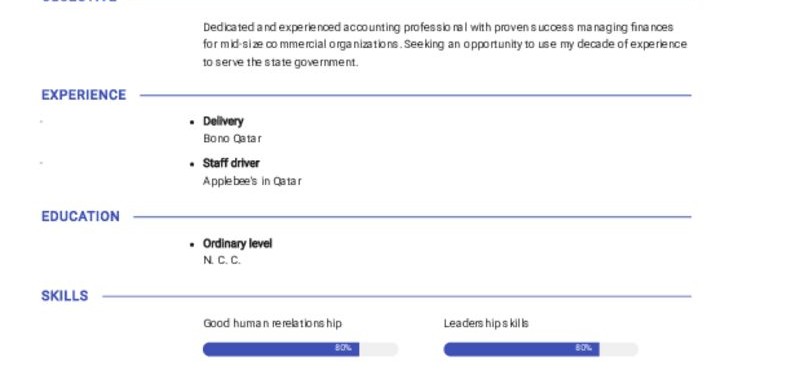Select the Ordinary level education entry
Image resolution: width=791 pixels, height=370 pixels.
click(x=237, y=243)
